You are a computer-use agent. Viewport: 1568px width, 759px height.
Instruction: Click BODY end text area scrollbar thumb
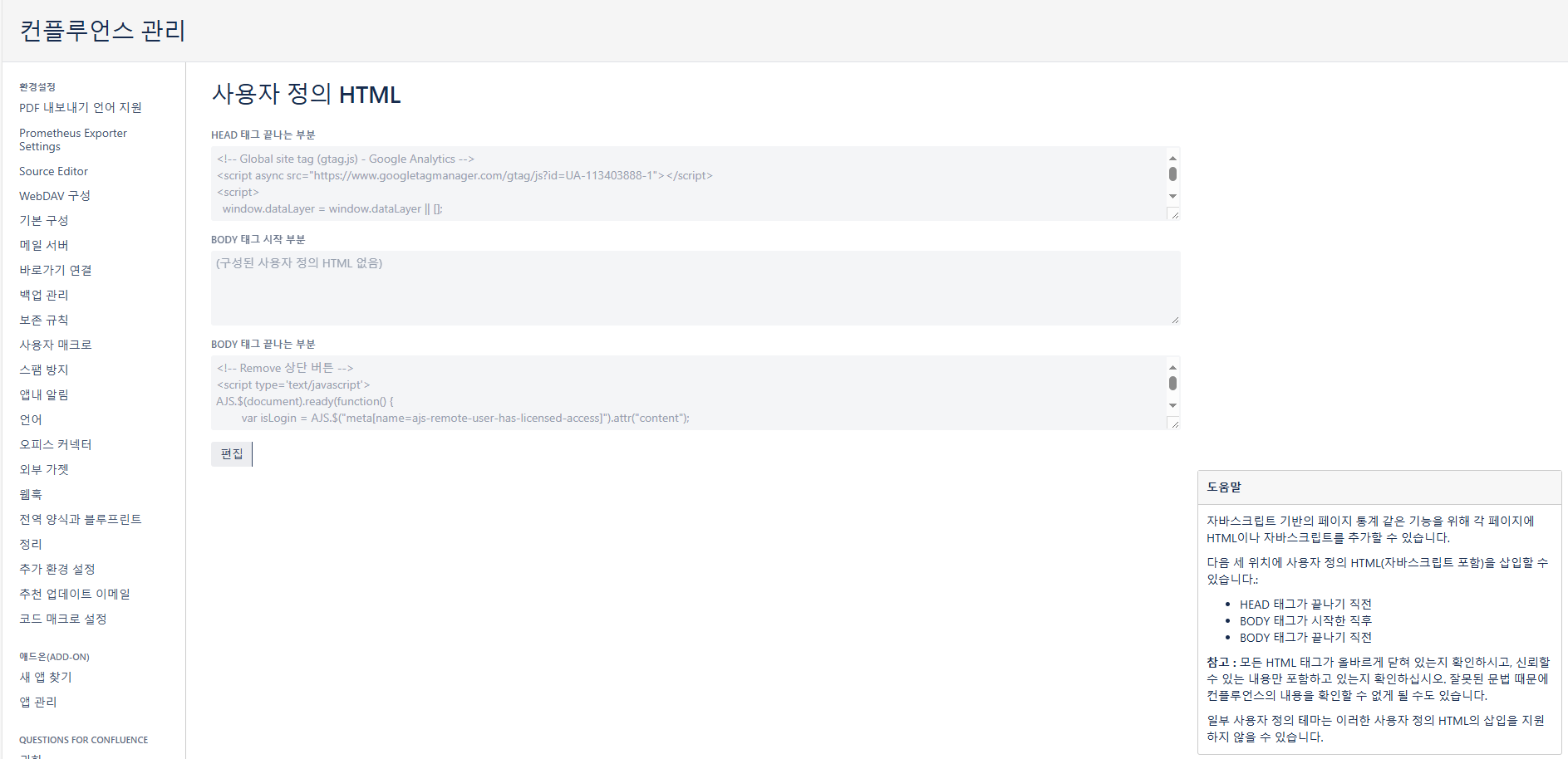[x=1172, y=384]
